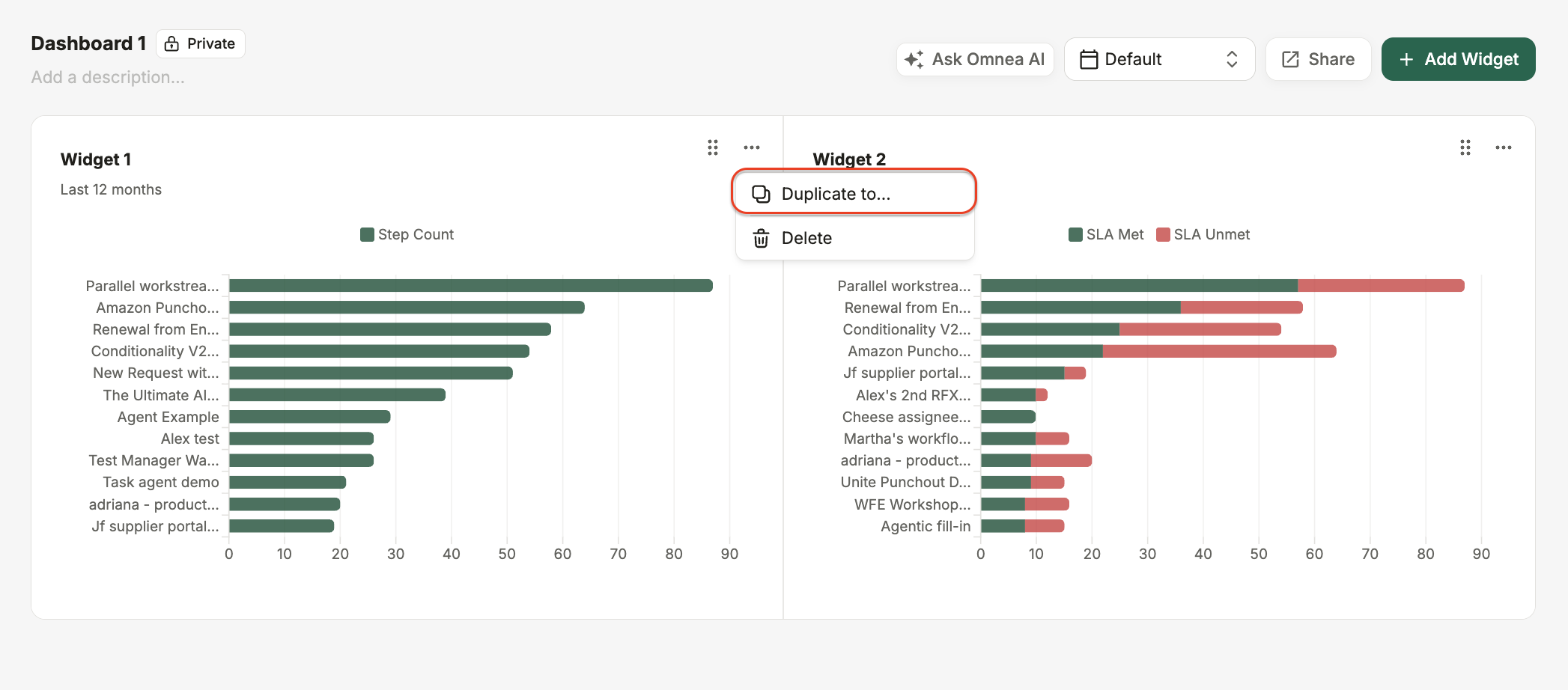Viewport: 1568px width, 690px height.
Task: Click the calendar icon in the Default selector
Action: coord(1089,59)
